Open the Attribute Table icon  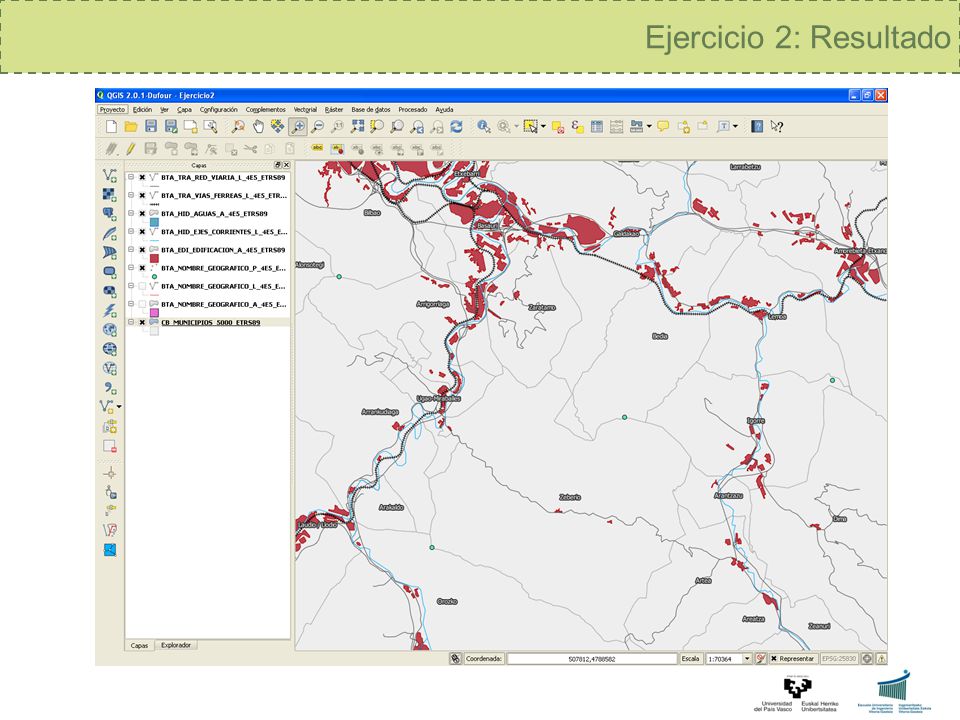pyautogui.click(x=597, y=127)
